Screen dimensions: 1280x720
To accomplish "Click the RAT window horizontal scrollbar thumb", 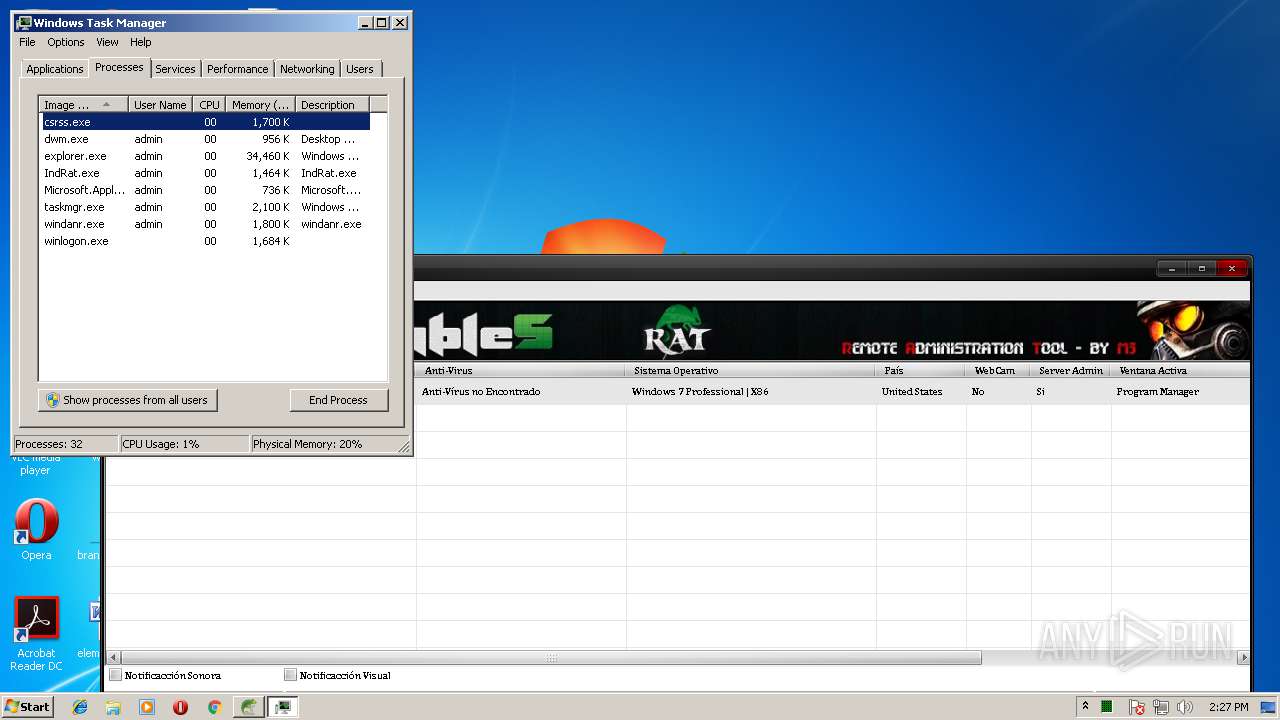I will click(x=550, y=658).
